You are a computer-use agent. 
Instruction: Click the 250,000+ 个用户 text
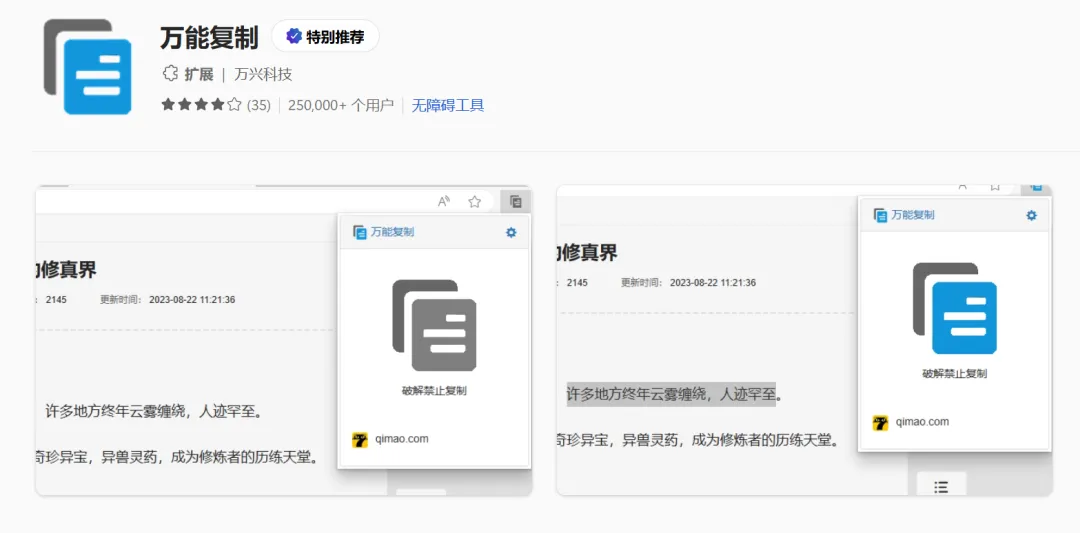point(340,105)
